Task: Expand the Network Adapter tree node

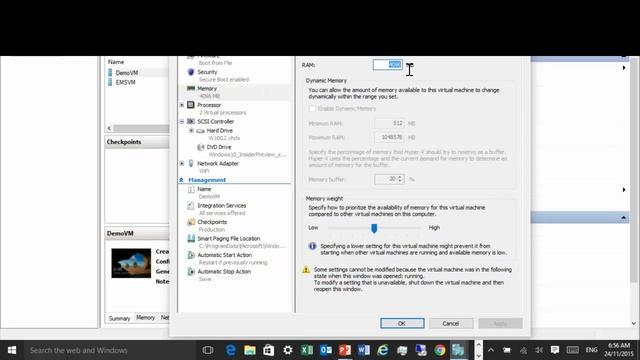Action: point(182,163)
